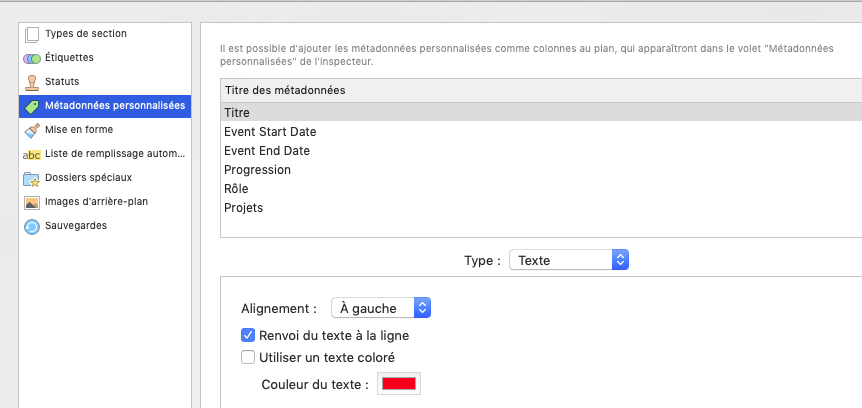Click the red Couleur du texte swatch
The height and width of the screenshot is (408, 862).
tap(399, 384)
